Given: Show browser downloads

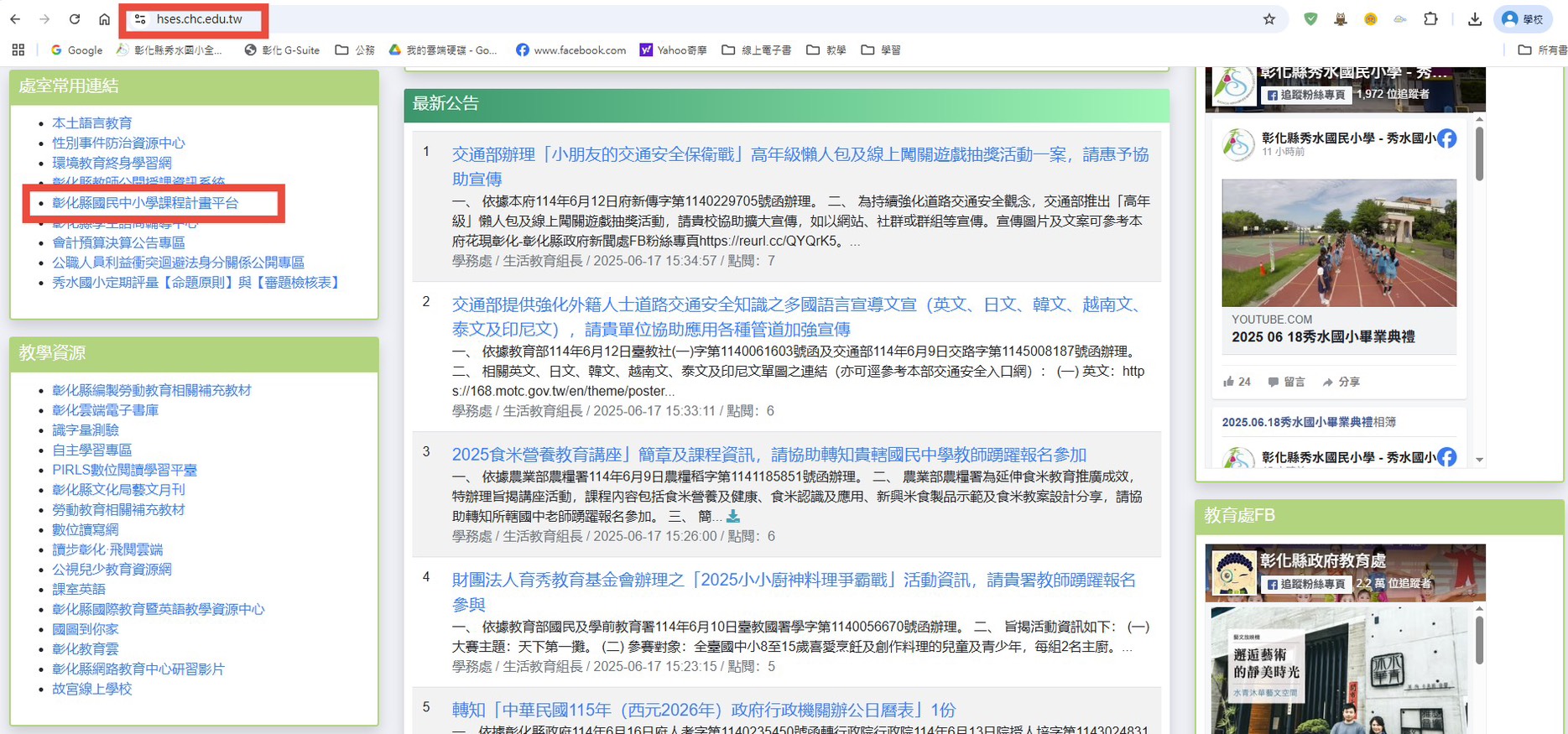Looking at the screenshot, I should click(x=1475, y=19).
